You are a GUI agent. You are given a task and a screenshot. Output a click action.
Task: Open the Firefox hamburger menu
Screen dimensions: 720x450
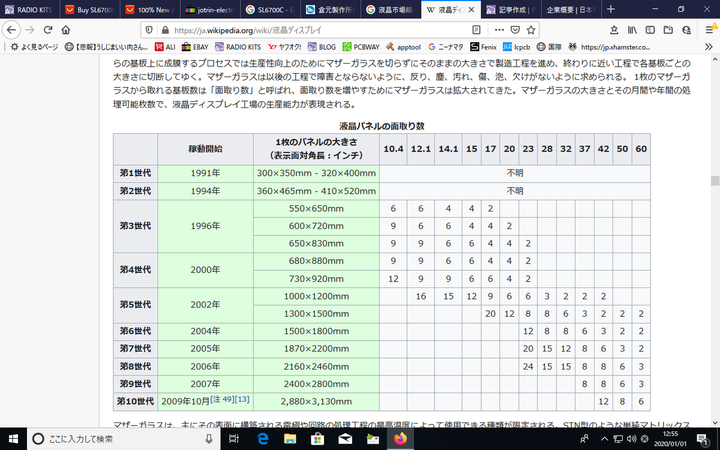click(710, 30)
